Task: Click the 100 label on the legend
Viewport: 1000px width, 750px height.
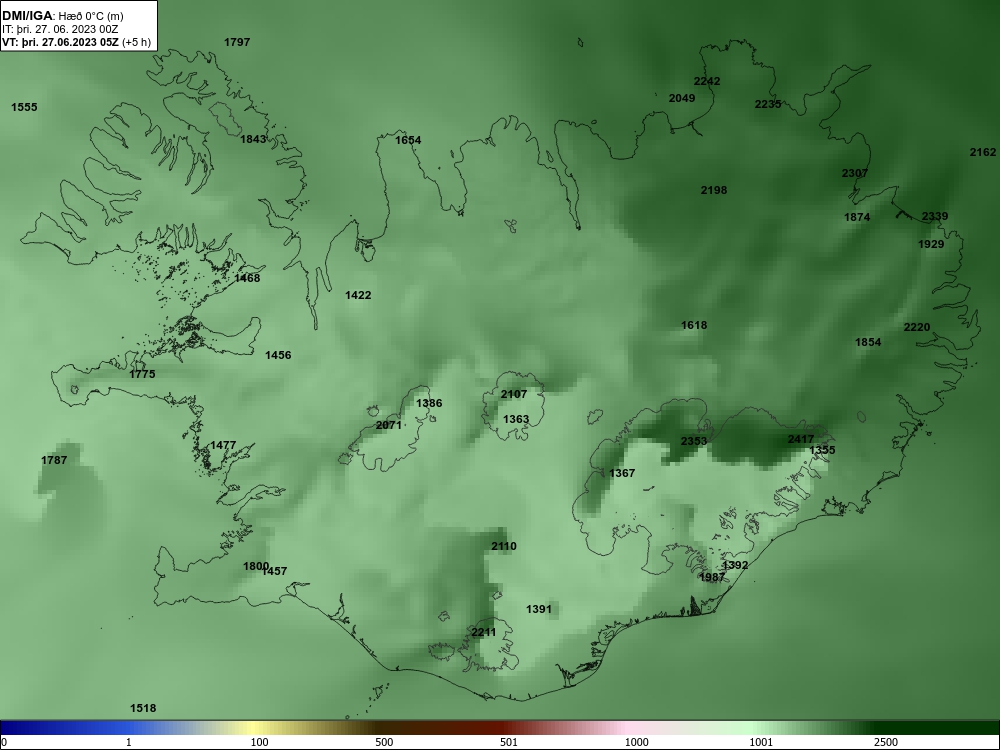Action: (259, 742)
